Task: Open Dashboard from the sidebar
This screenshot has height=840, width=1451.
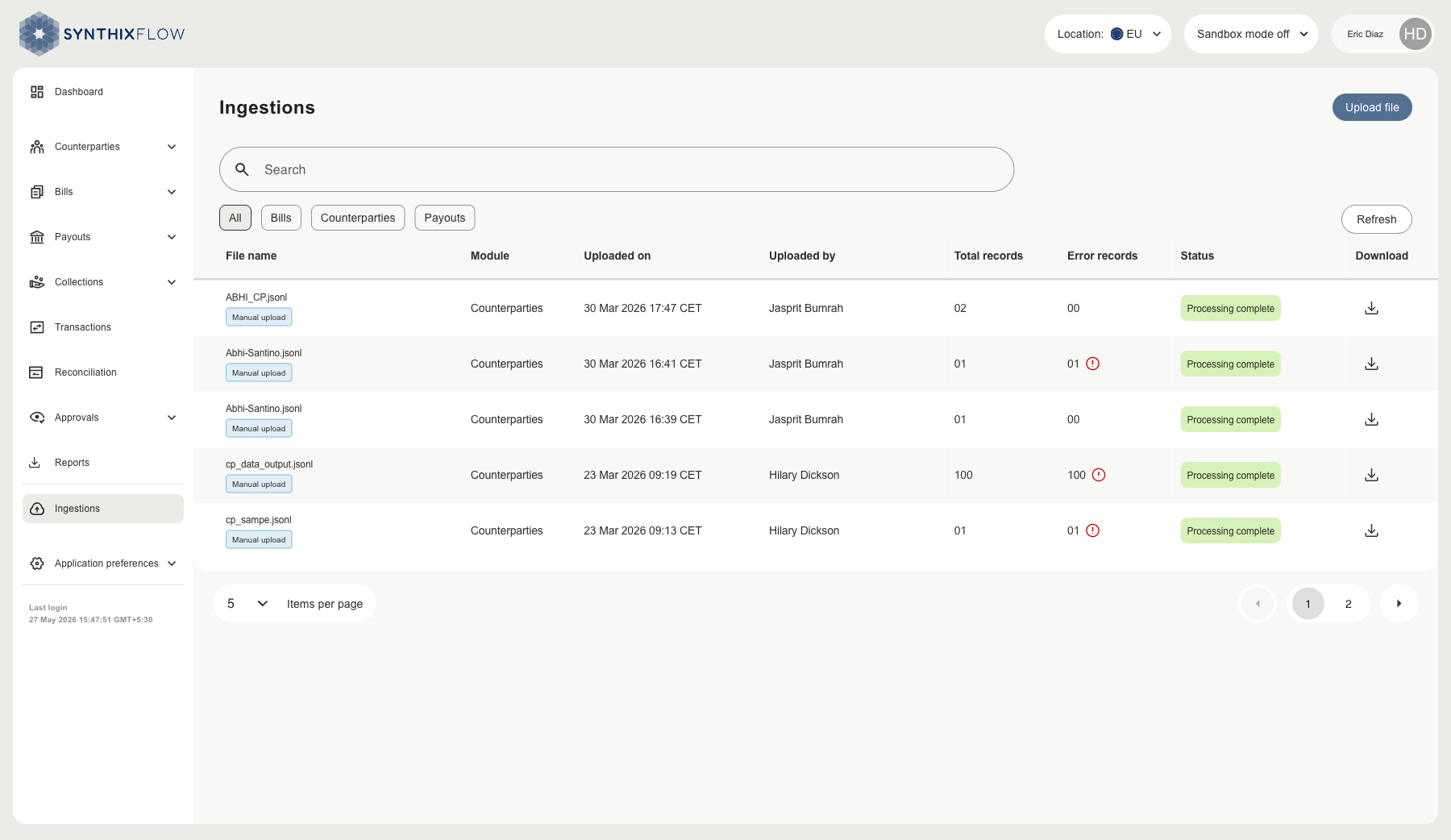Action: pyautogui.click(x=103, y=92)
